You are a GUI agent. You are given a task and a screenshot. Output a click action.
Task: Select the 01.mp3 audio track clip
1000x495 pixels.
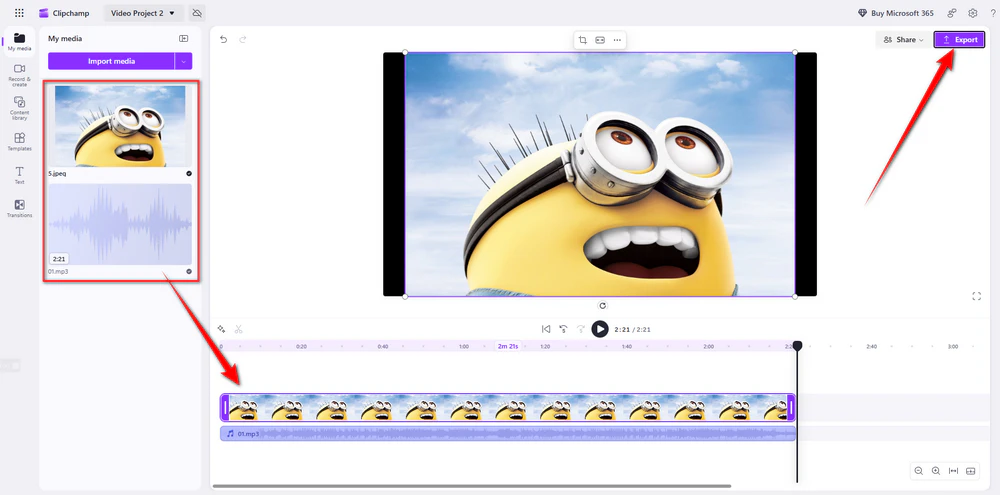tap(508, 434)
